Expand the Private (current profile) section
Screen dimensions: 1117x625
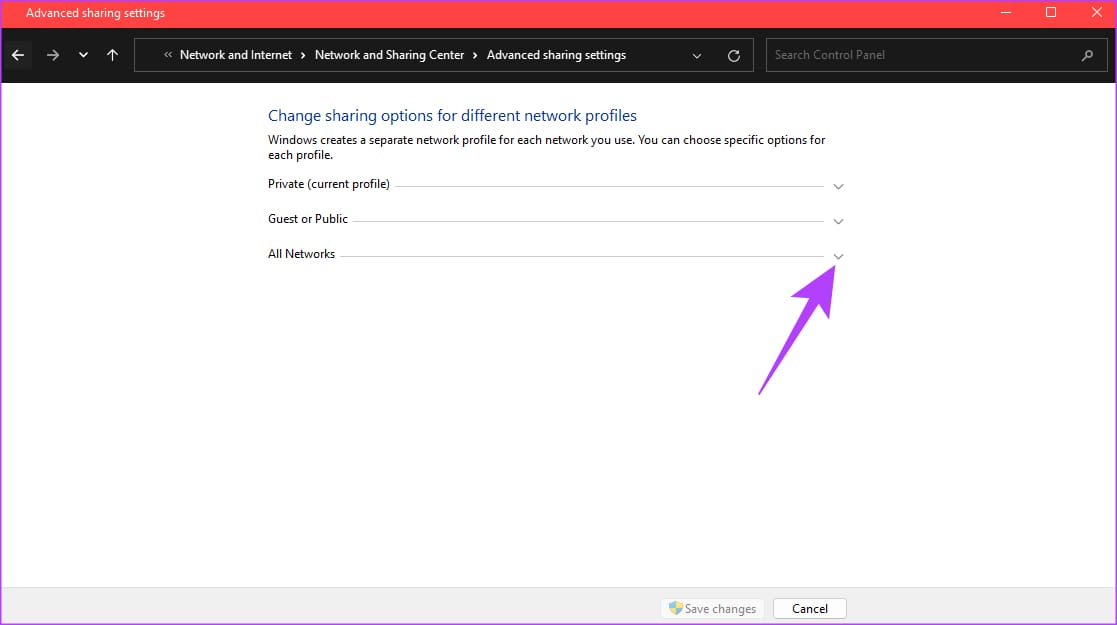(x=838, y=187)
